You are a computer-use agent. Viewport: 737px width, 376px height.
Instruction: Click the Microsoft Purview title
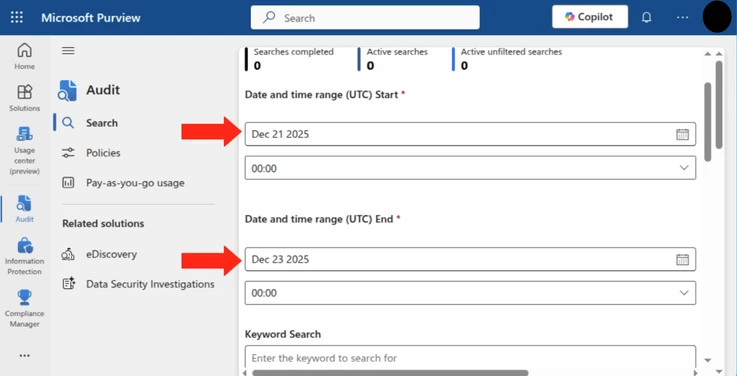tap(91, 18)
